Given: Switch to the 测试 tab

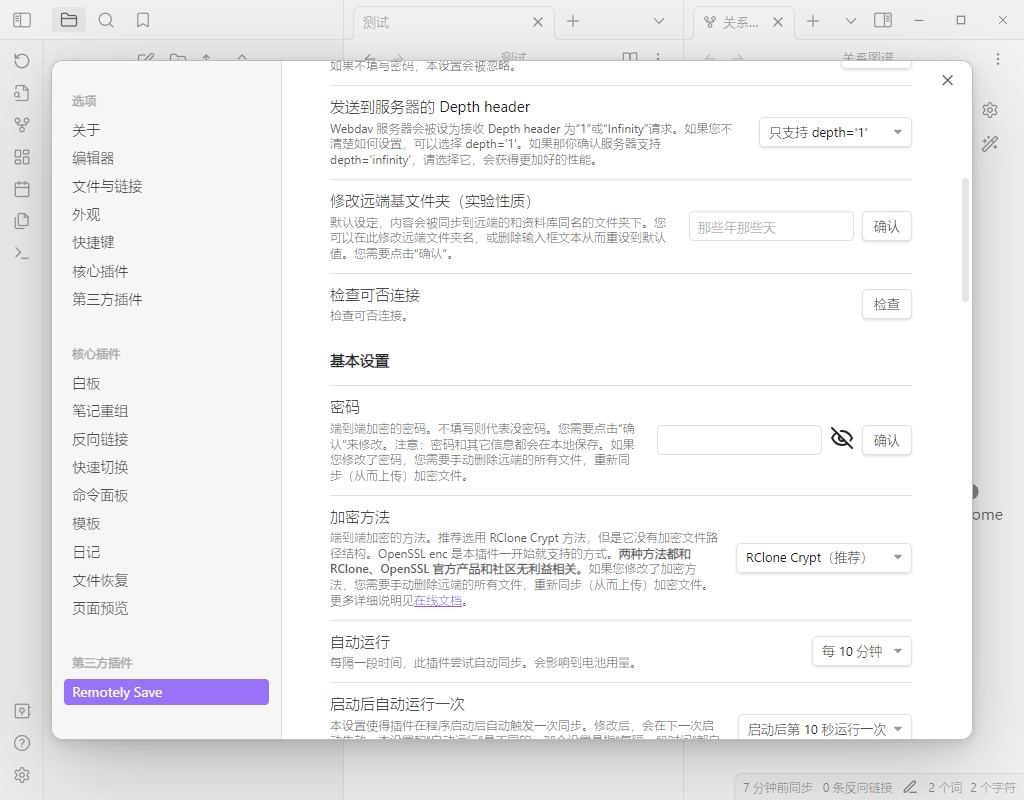Looking at the screenshot, I should 453,23.
